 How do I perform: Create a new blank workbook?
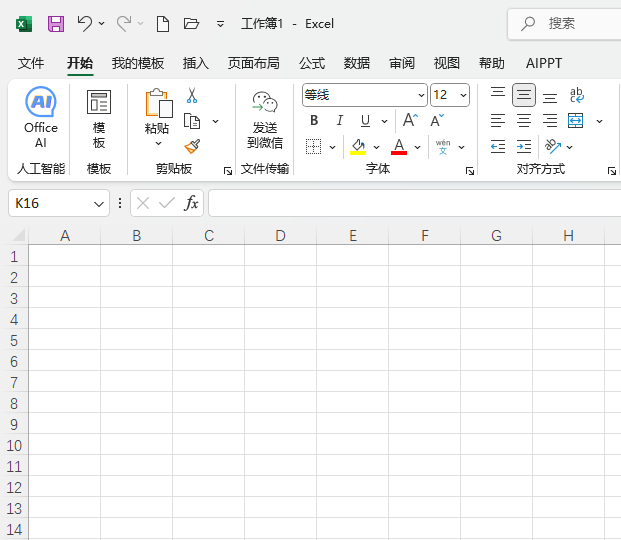163,24
